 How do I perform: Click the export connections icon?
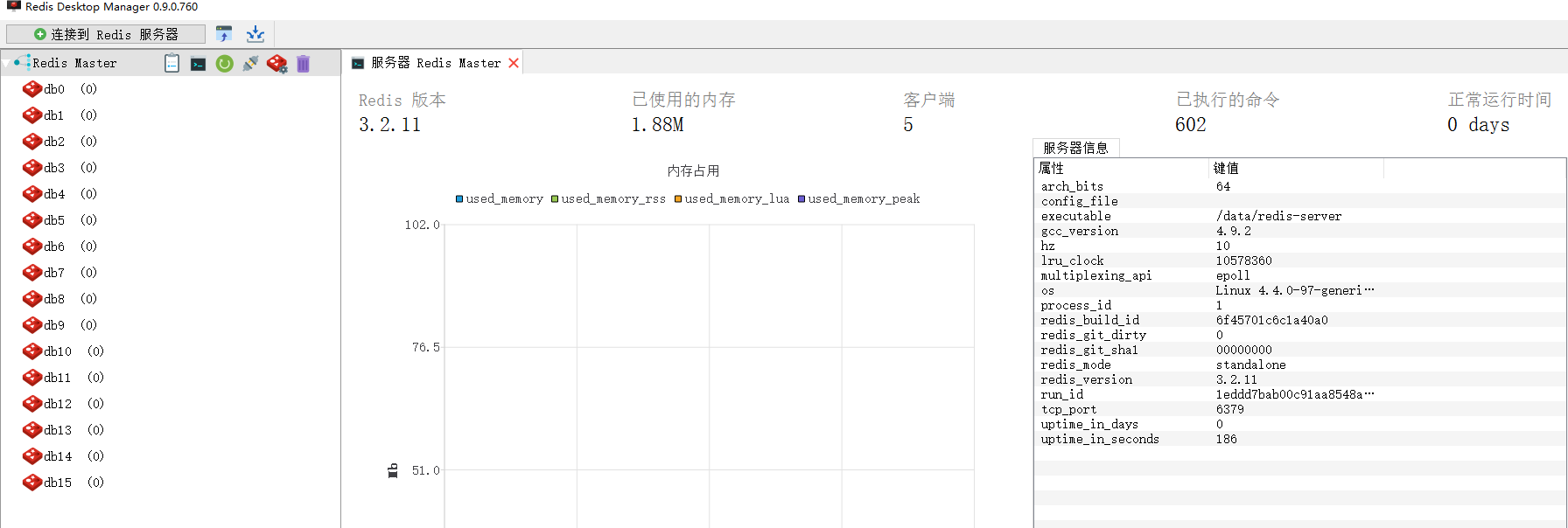click(x=255, y=34)
